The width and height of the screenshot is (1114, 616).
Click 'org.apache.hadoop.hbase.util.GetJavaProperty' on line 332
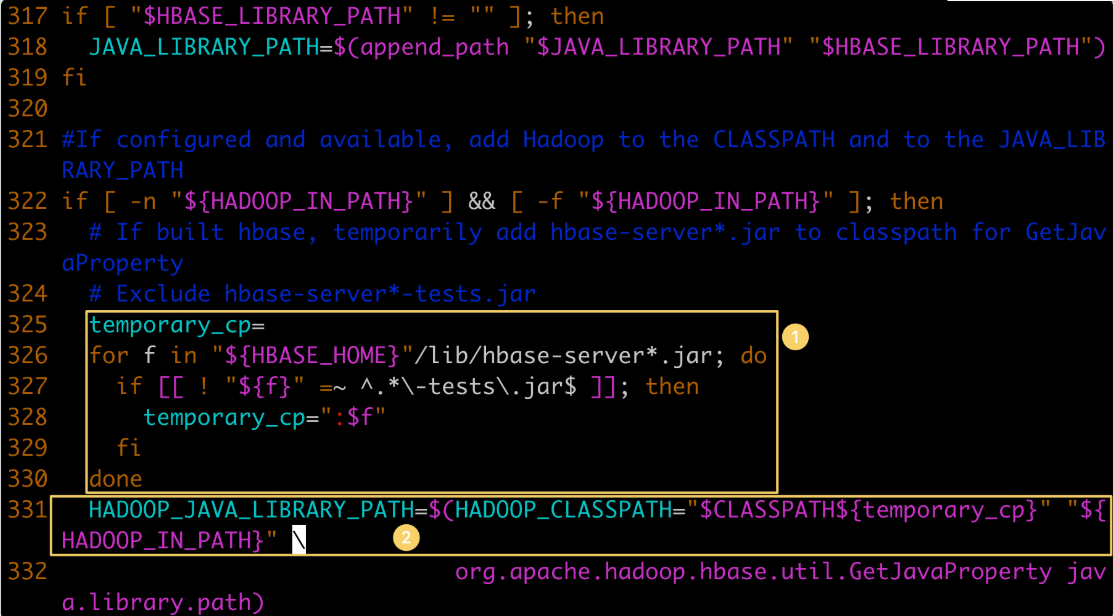point(753,572)
